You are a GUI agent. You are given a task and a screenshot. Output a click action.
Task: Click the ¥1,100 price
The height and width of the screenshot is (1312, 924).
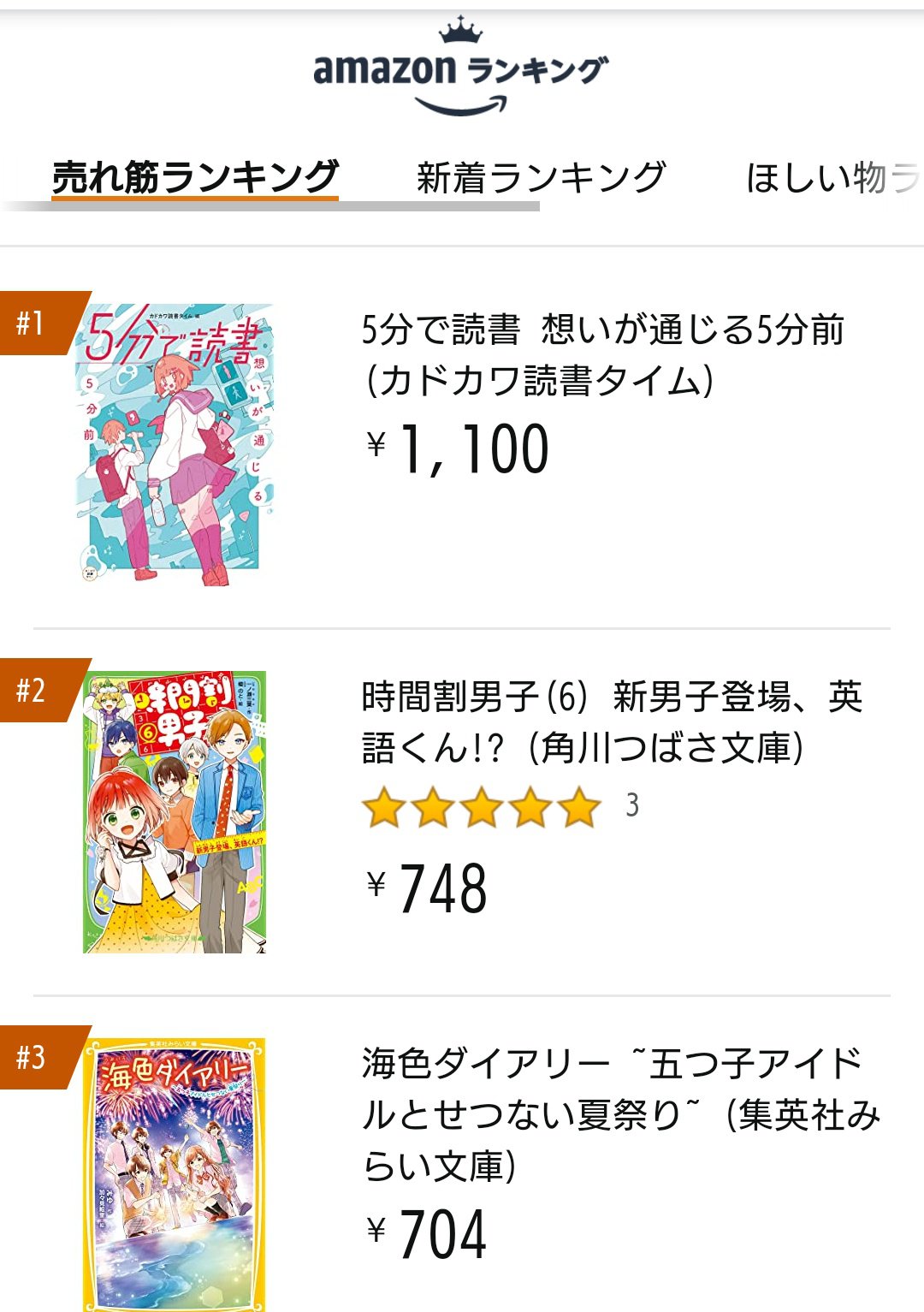click(459, 449)
